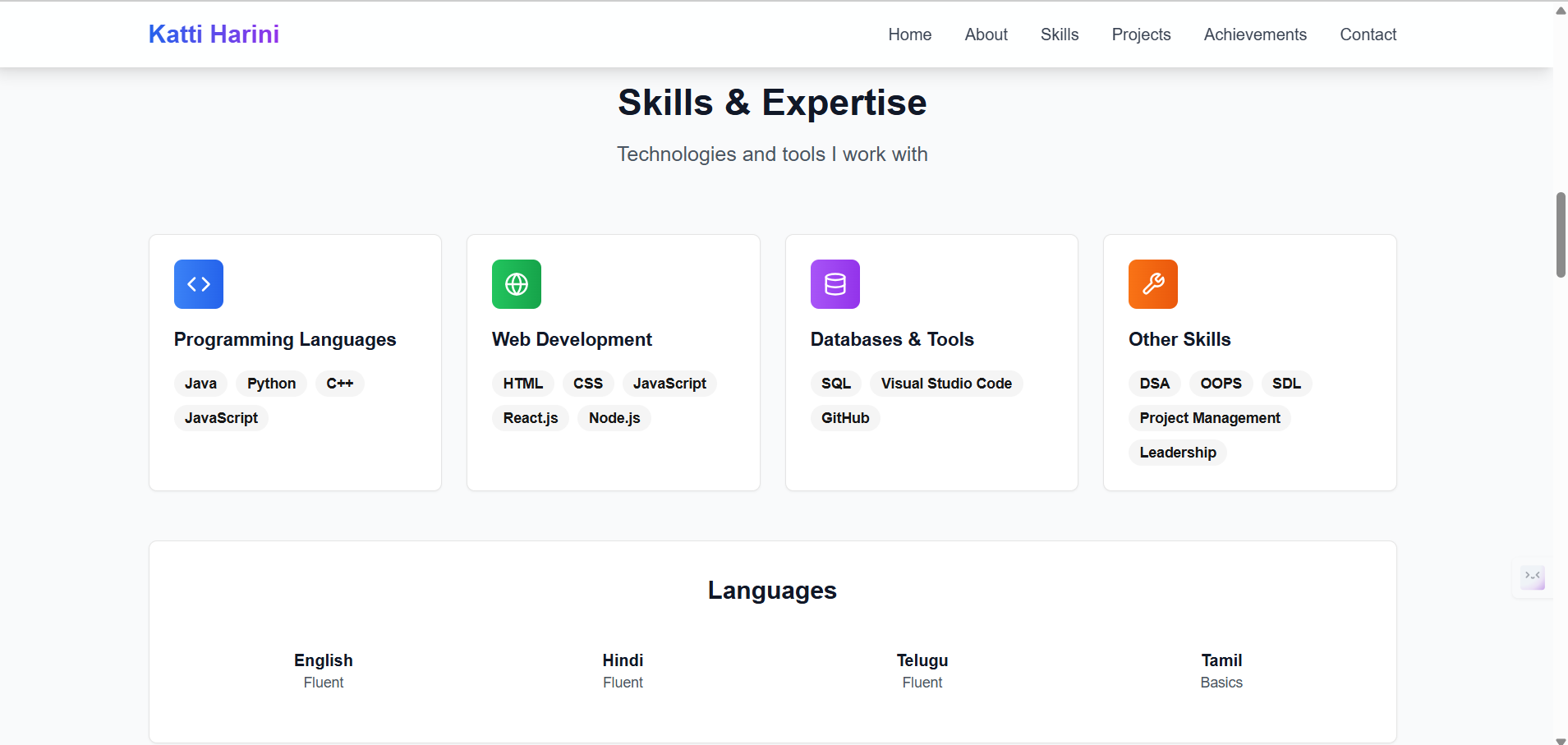Open the floating widget icon near the scrollbar
The height and width of the screenshot is (745, 1568).
point(1533,577)
